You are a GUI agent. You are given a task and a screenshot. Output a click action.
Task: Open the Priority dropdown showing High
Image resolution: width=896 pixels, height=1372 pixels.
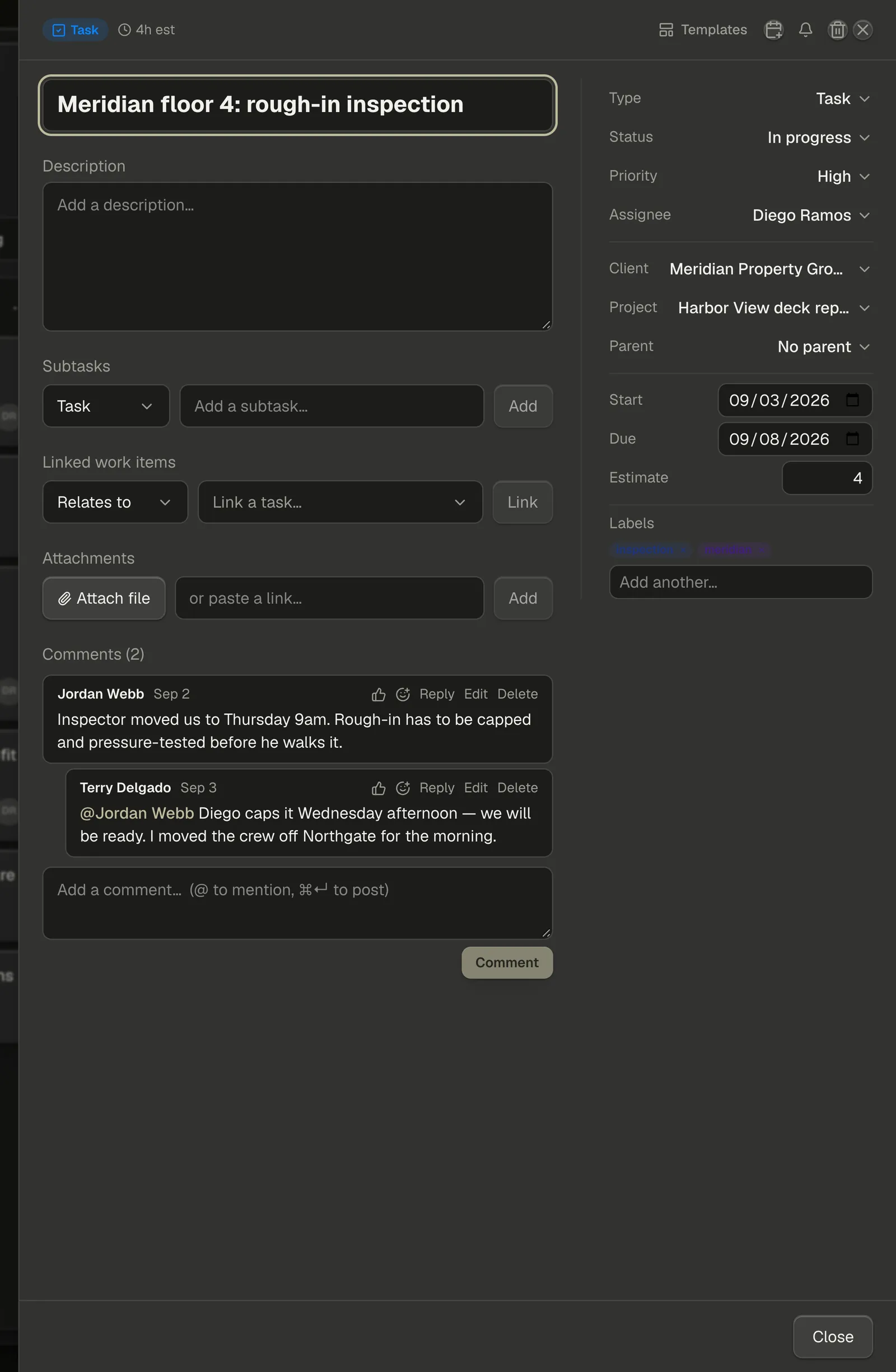(x=843, y=176)
